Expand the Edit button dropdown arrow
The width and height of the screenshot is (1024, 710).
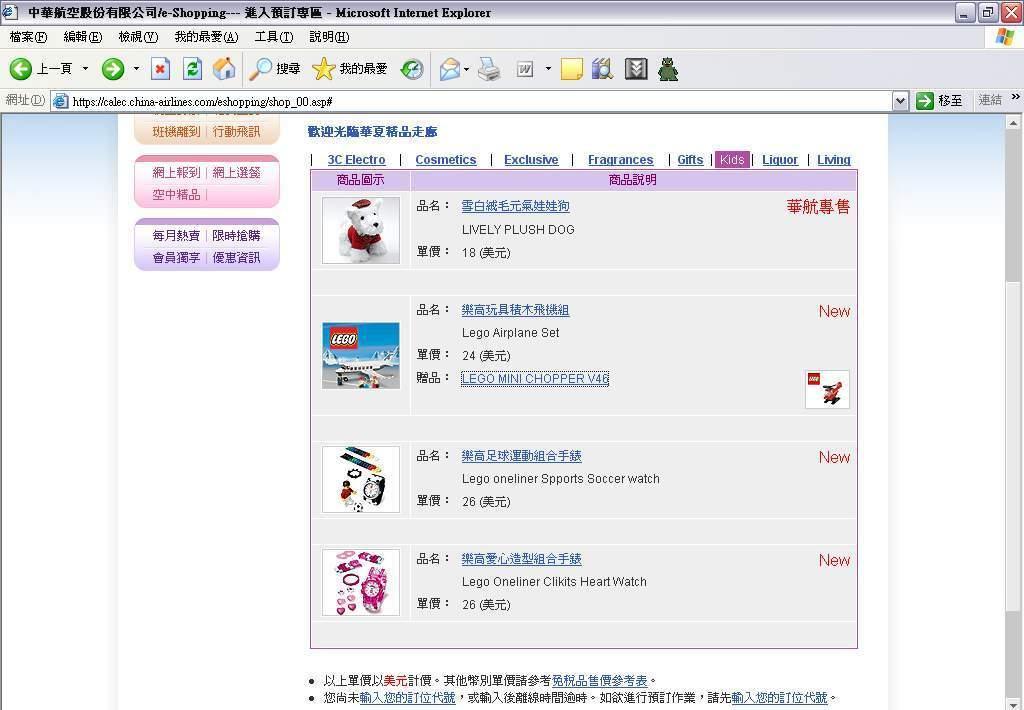point(548,69)
